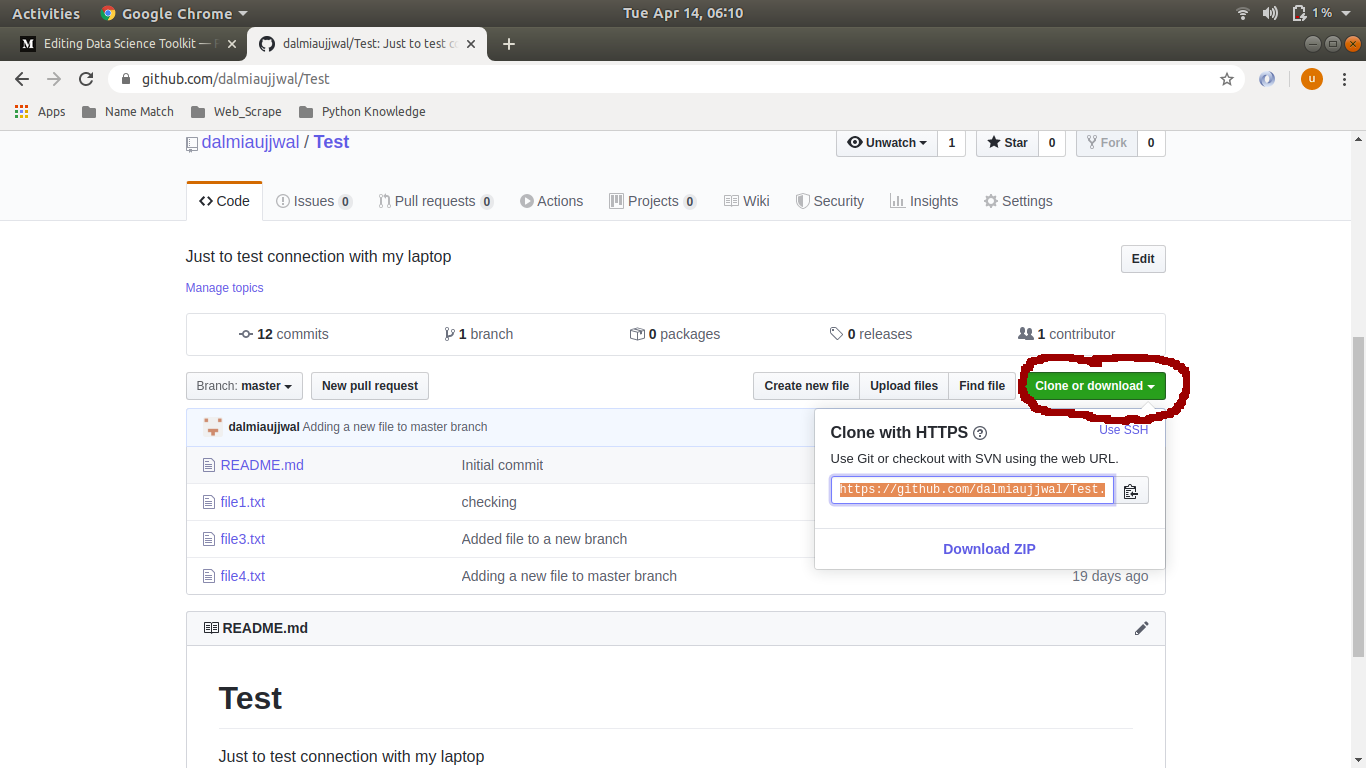Open repository Settings tab
1366x768 pixels.
pyautogui.click(x=1018, y=201)
